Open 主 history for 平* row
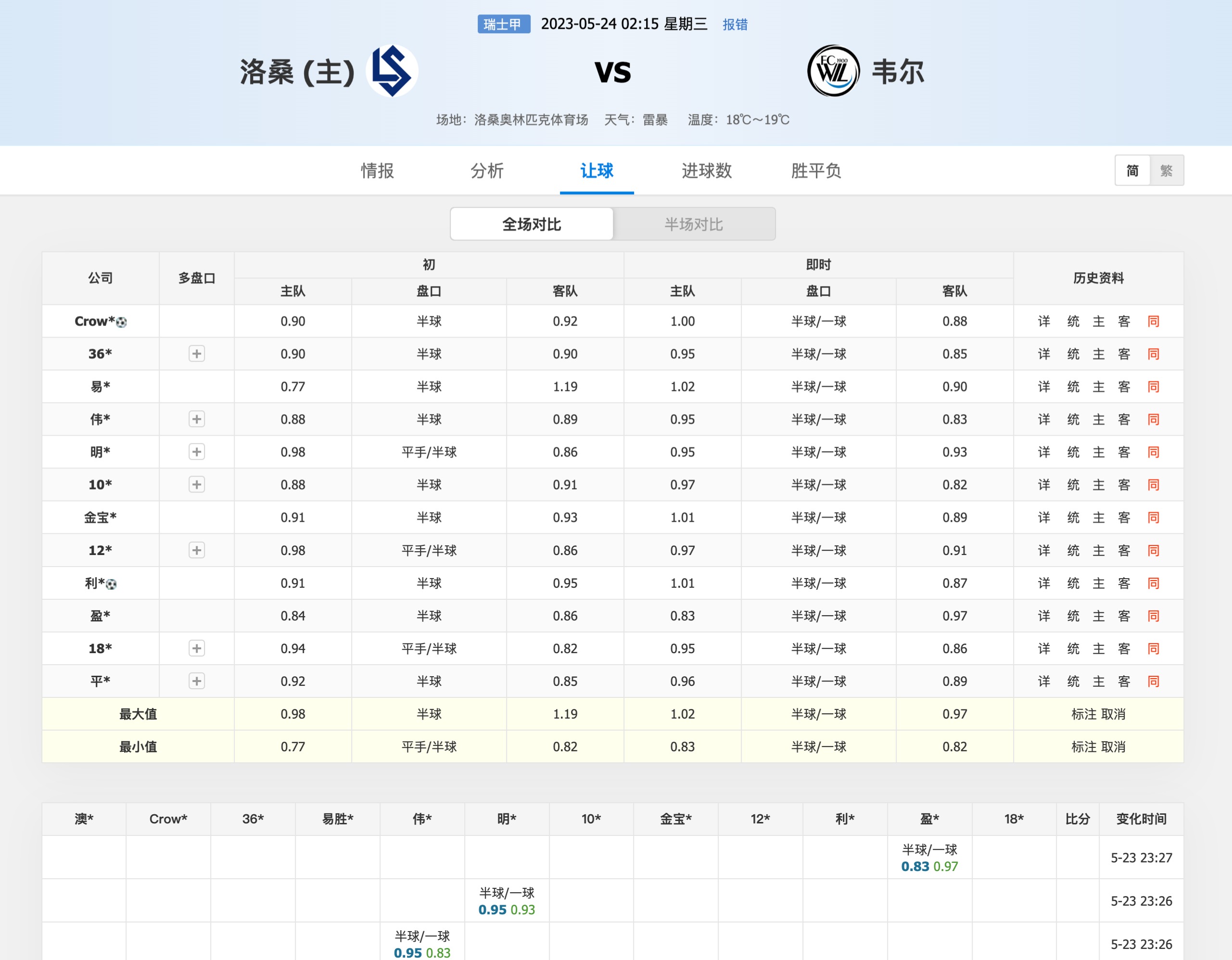This screenshot has width=1232, height=960. point(1098,681)
